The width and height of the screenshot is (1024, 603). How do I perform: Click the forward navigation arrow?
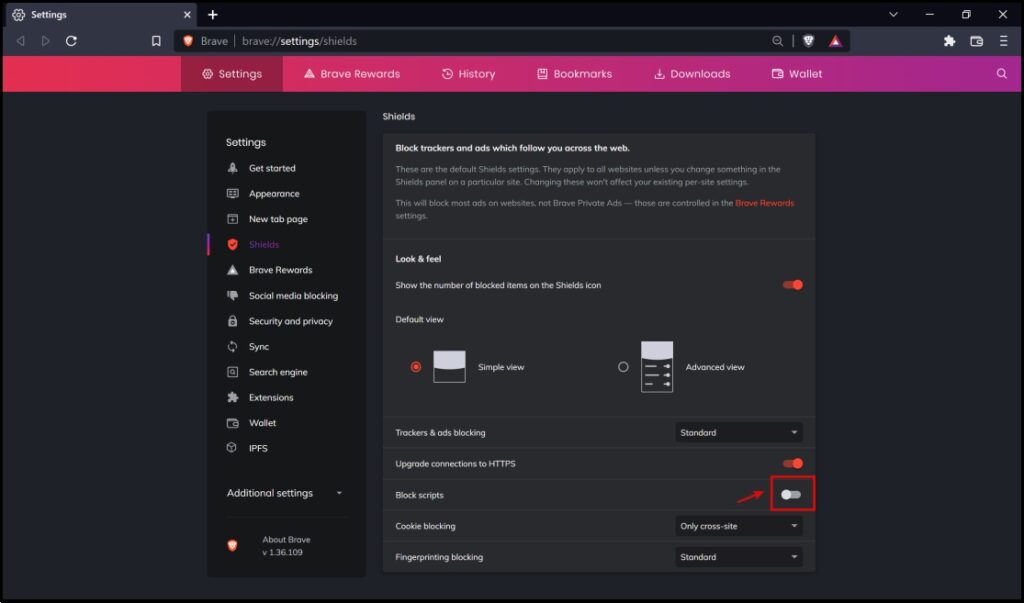click(45, 41)
